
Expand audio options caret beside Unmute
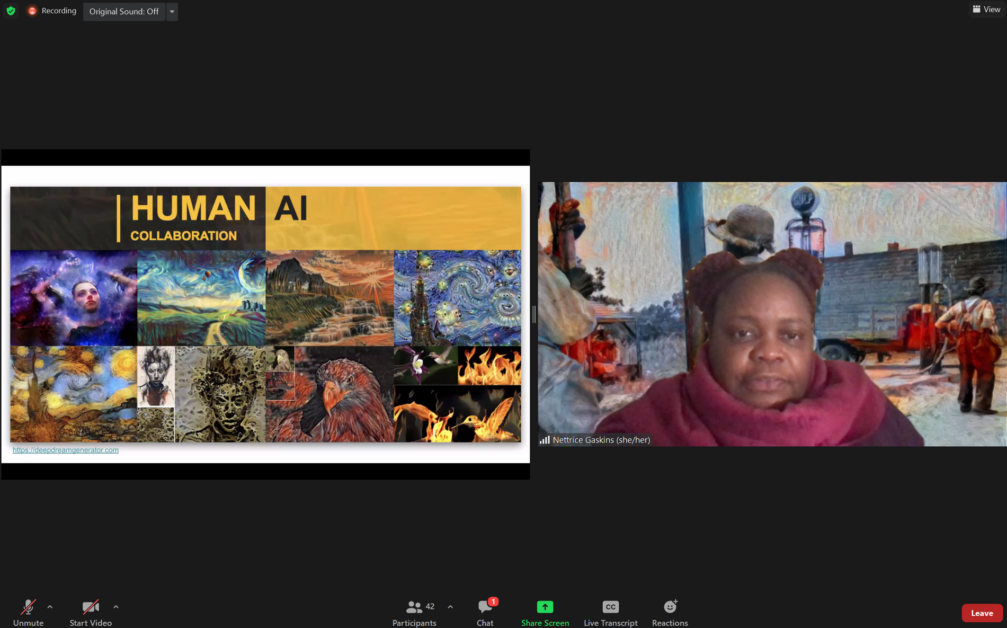coord(50,607)
